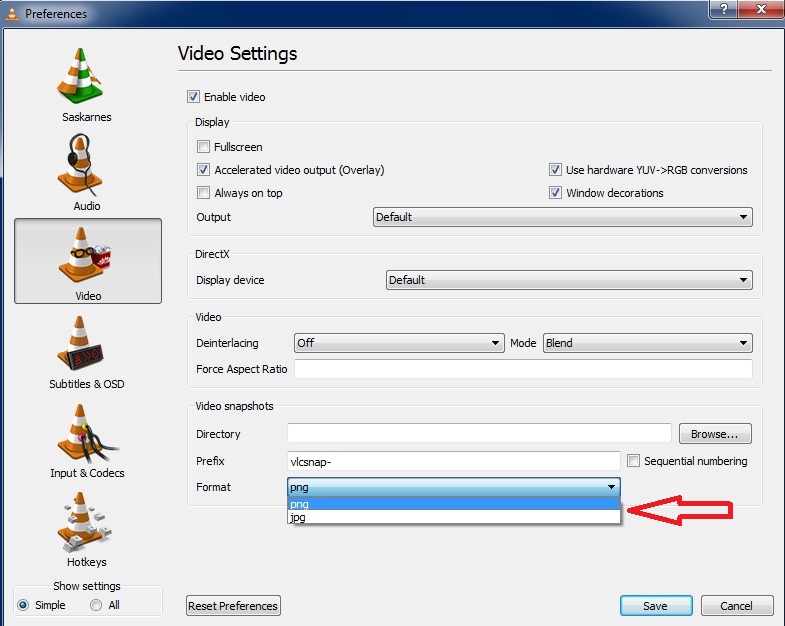Open the Display device dropdown
Viewport: 785px width, 626px height.
pyautogui.click(x=568, y=280)
